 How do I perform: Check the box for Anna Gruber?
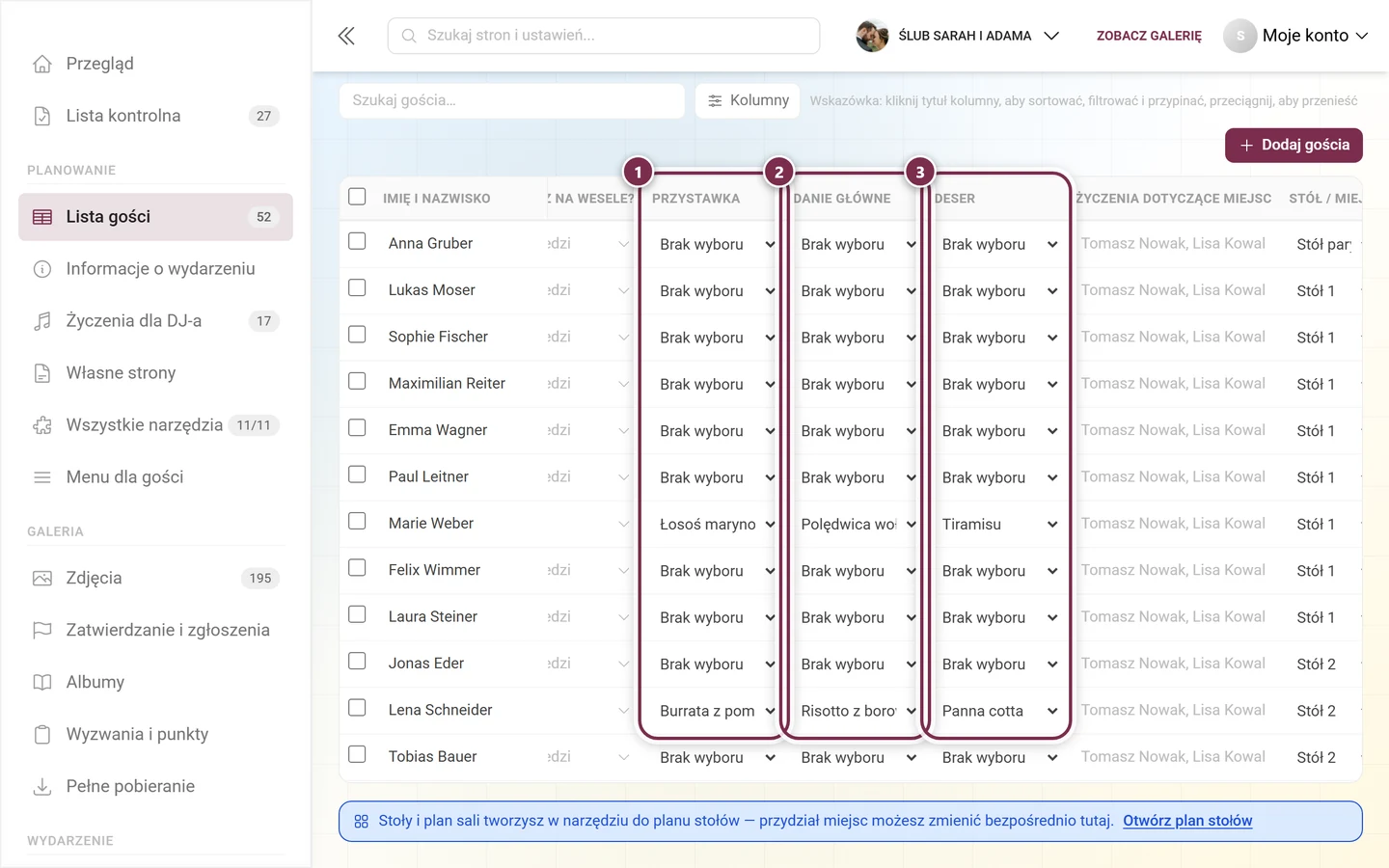[357, 241]
